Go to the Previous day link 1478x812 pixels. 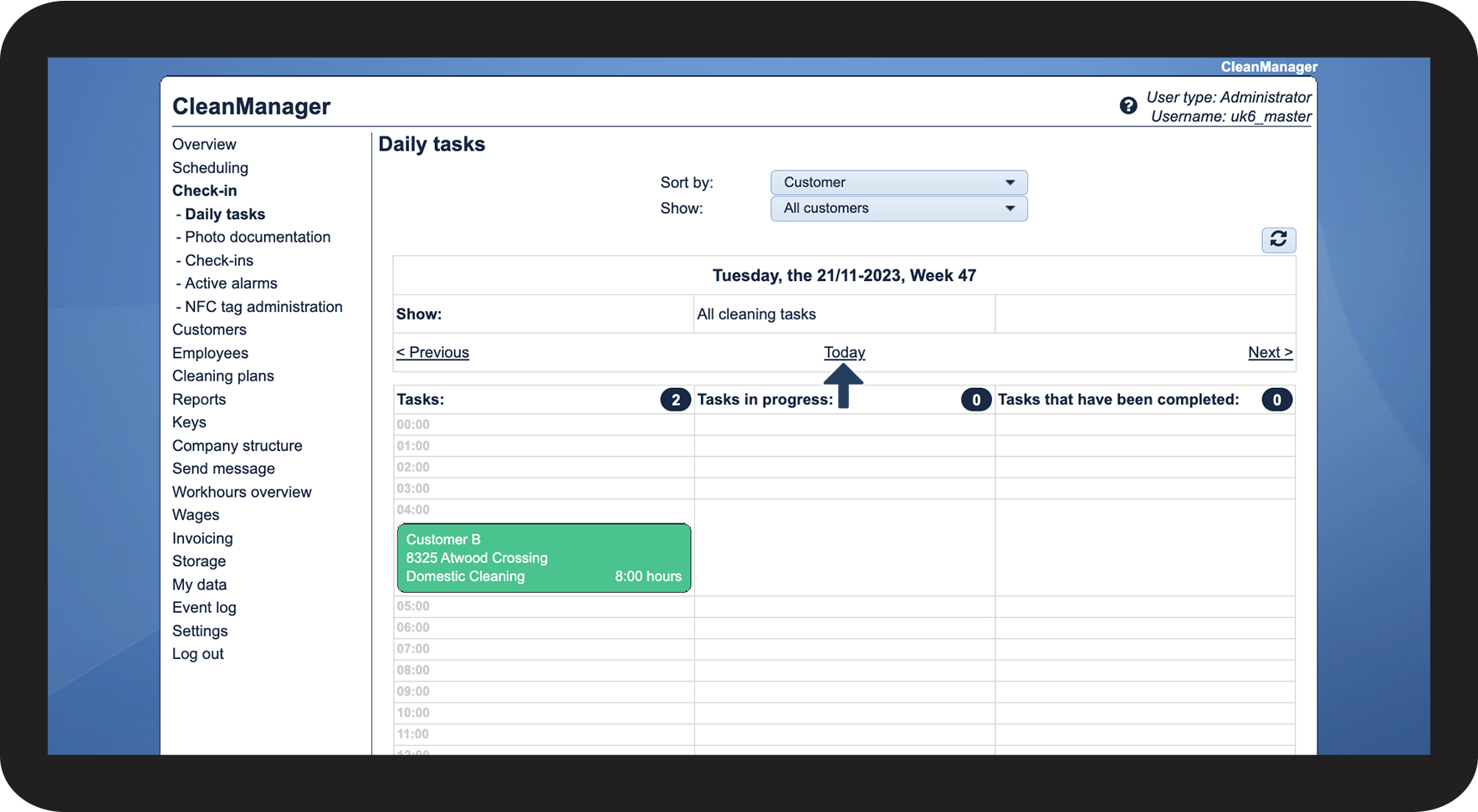click(x=432, y=352)
